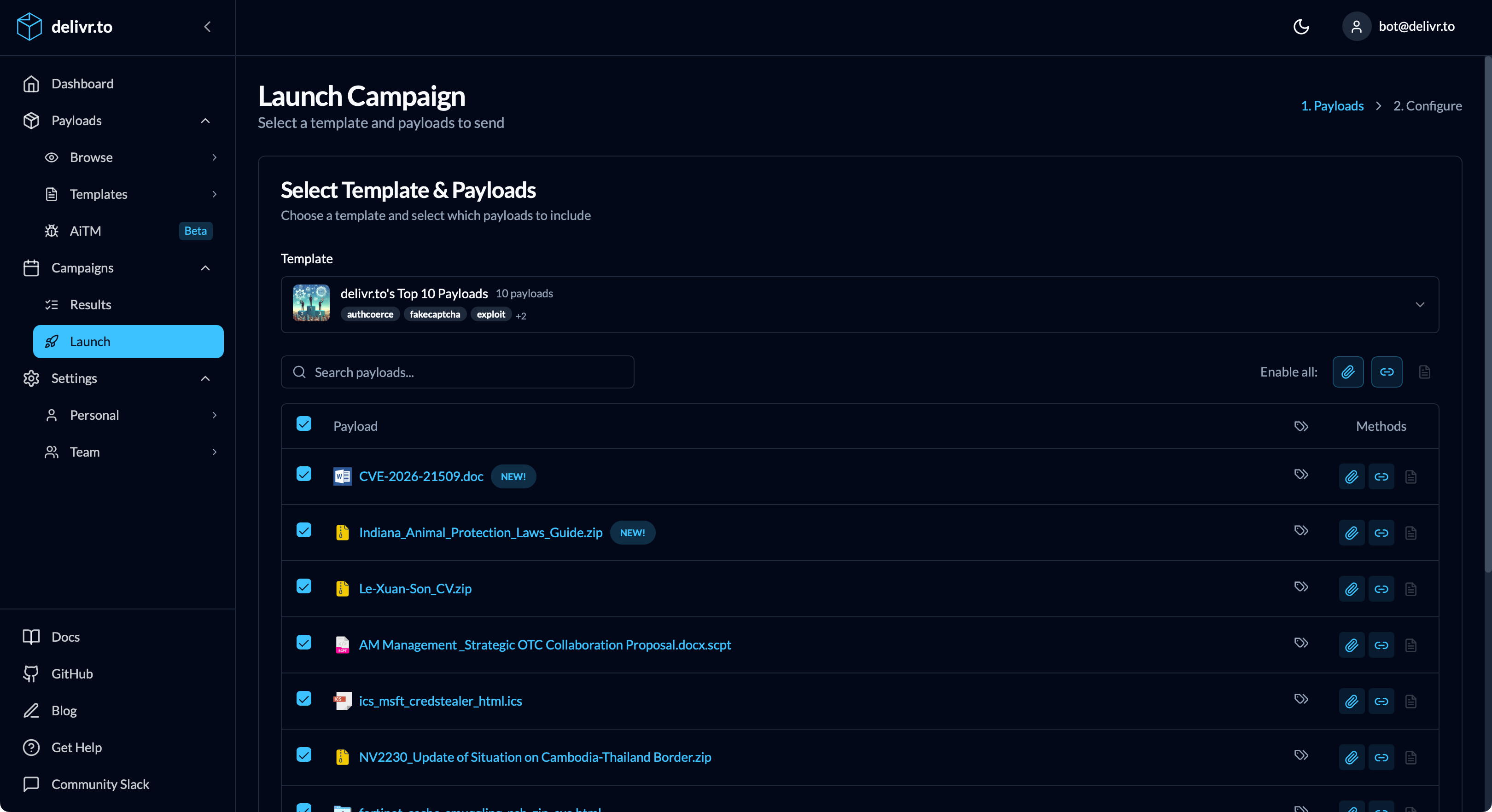
Task: Expand the delivr.to's Top 10 Payloads template details
Action: pyautogui.click(x=1420, y=304)
